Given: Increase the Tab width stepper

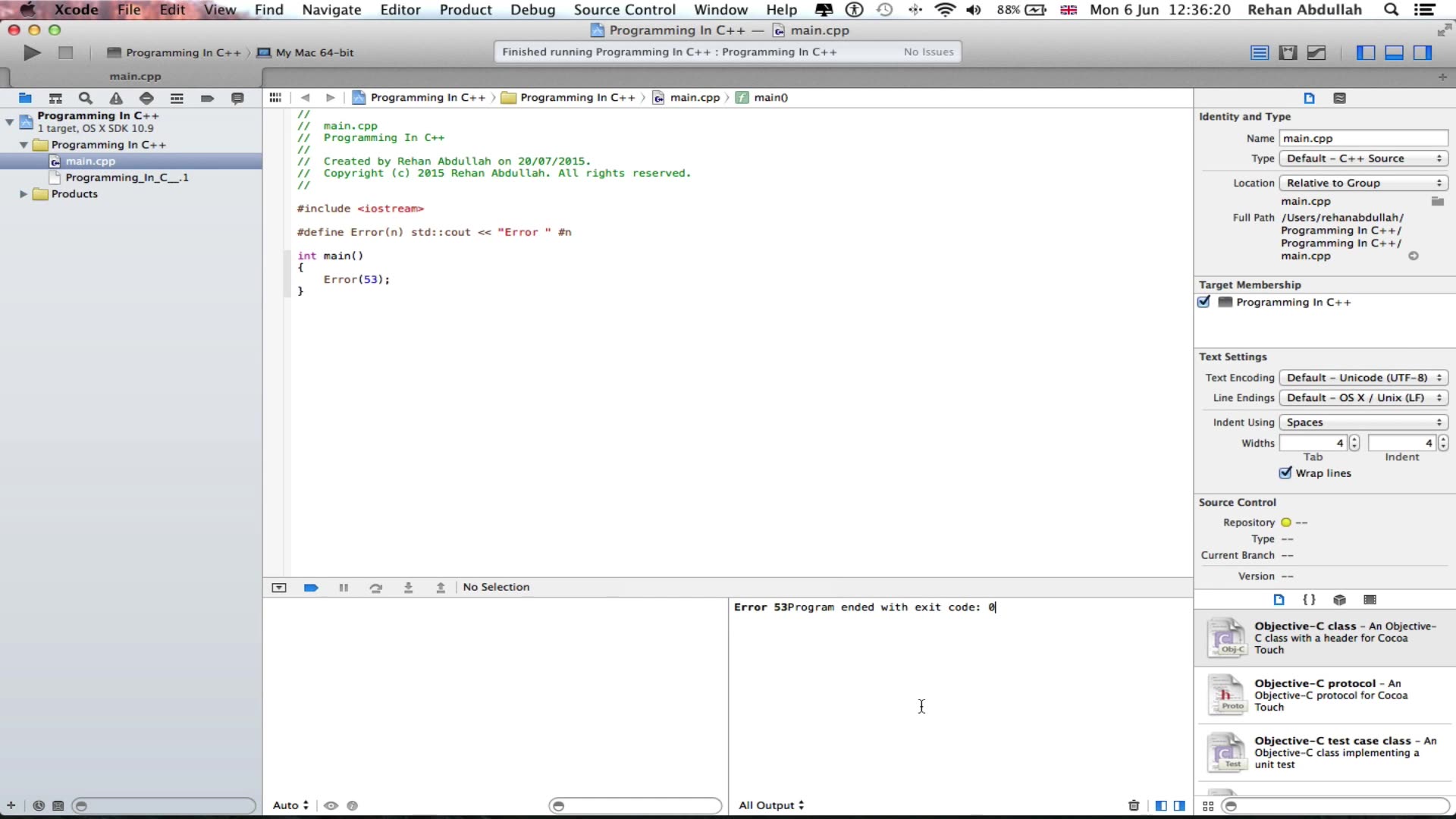Looking at the screenshot, I should (1354, 438).
